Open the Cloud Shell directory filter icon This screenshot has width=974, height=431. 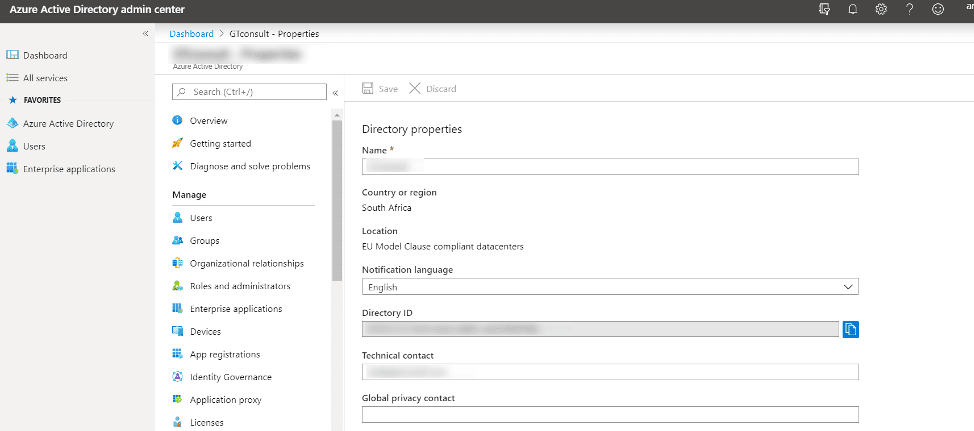tap(824, 9)
